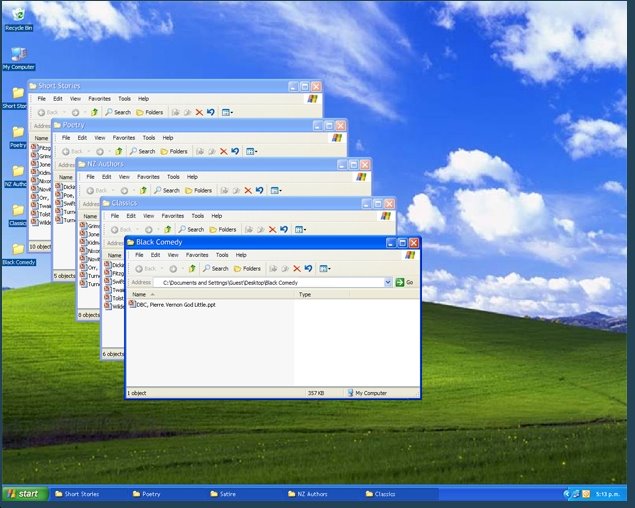Open Favorites menu in Black Comedy window
The height and width of the screenshot is (508, 635).
[197, 255]
